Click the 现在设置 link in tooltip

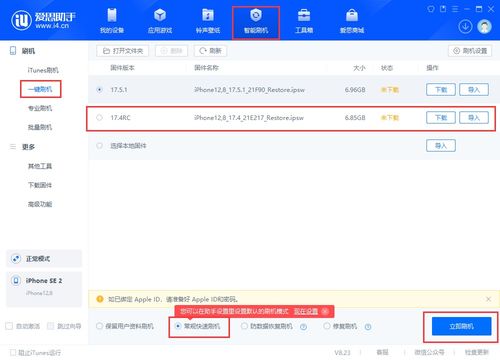coord(306,311)
